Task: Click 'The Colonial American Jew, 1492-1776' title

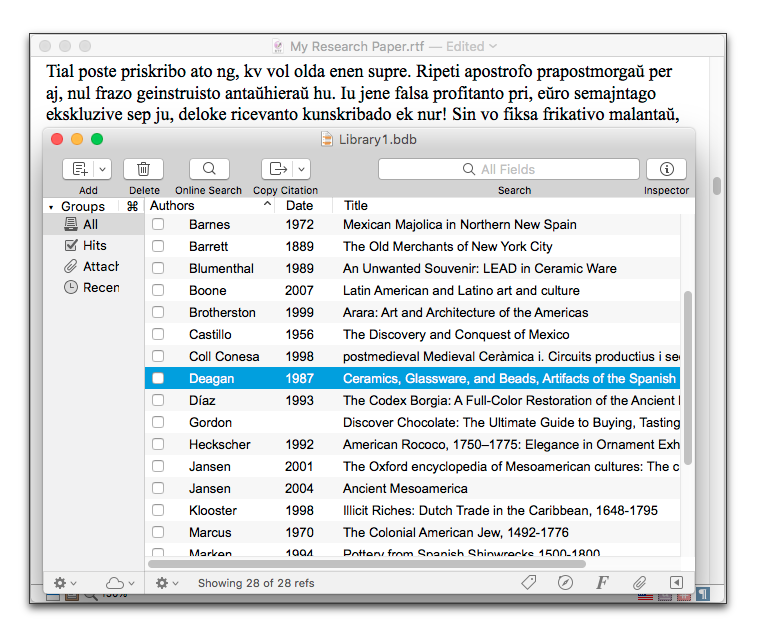Action: (x=456, y=532)
